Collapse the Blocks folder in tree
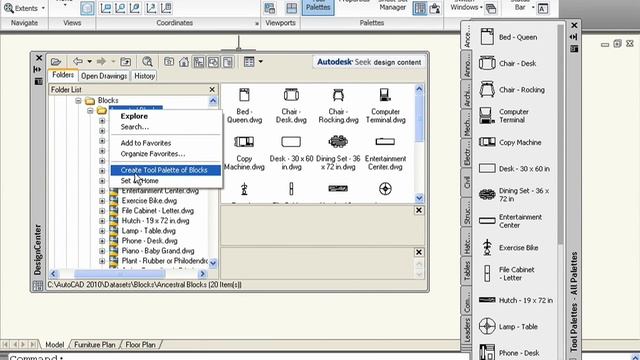The width and height of the screenshot is (640, 360). tap(78, 100)
